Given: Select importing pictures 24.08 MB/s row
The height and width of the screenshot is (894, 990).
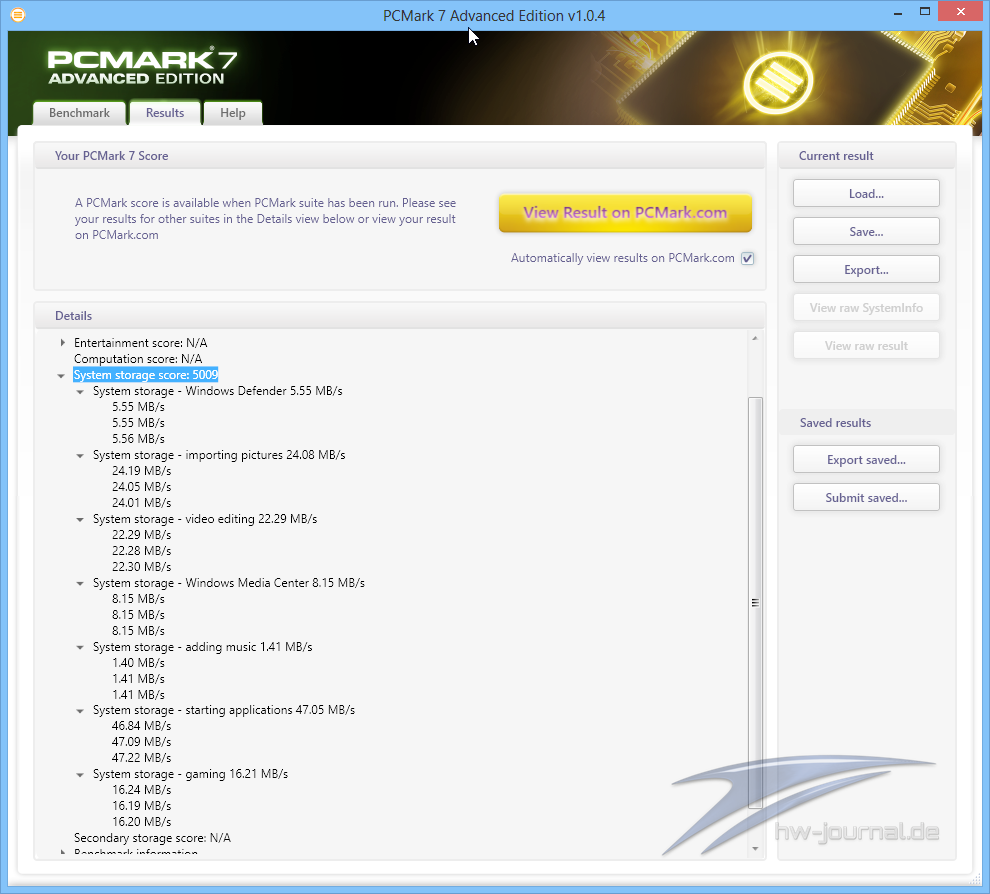Looking at the screenshot, I should [x=219, y=455].
